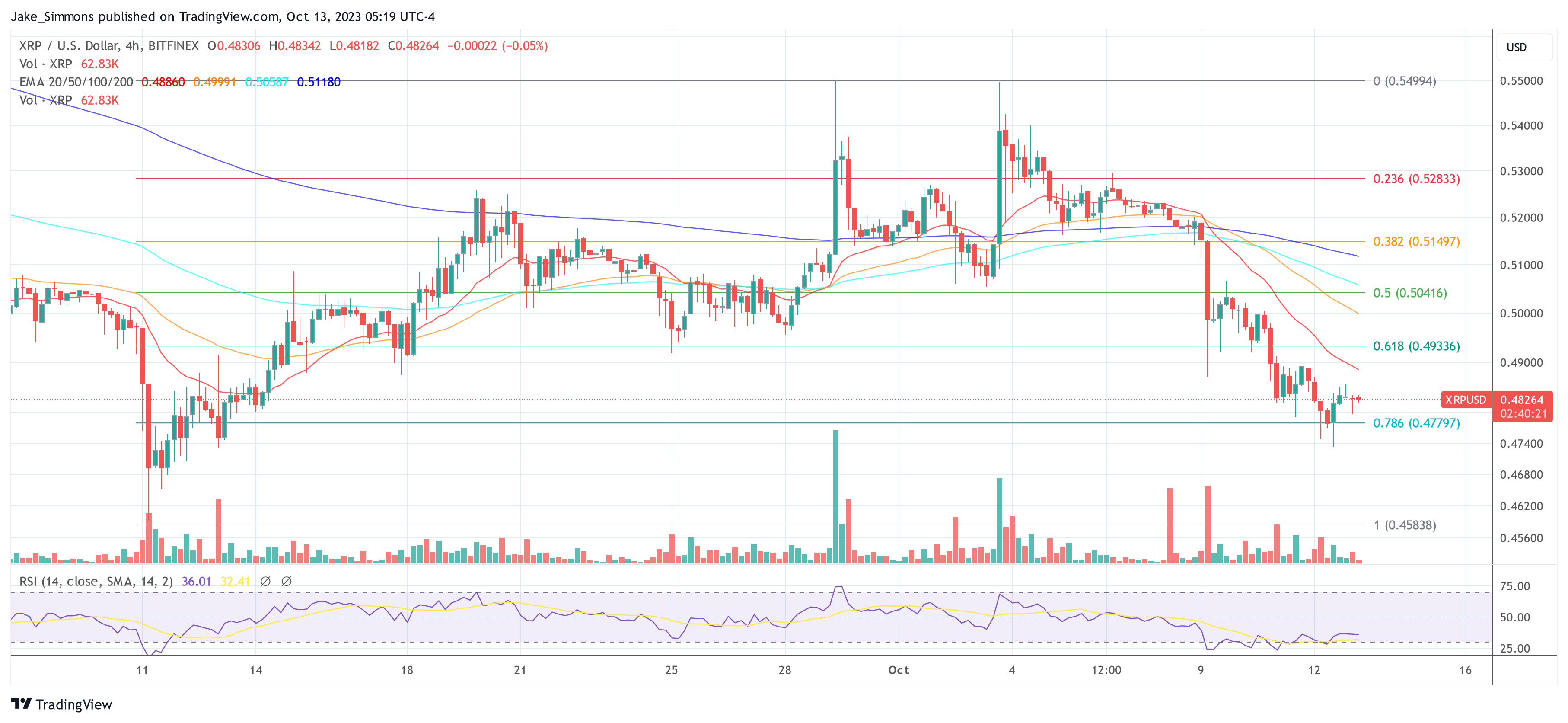Click the first Vol · XRP legend row
The width and height of the screenshot is (1568, 723).
(x=69, y=64)
